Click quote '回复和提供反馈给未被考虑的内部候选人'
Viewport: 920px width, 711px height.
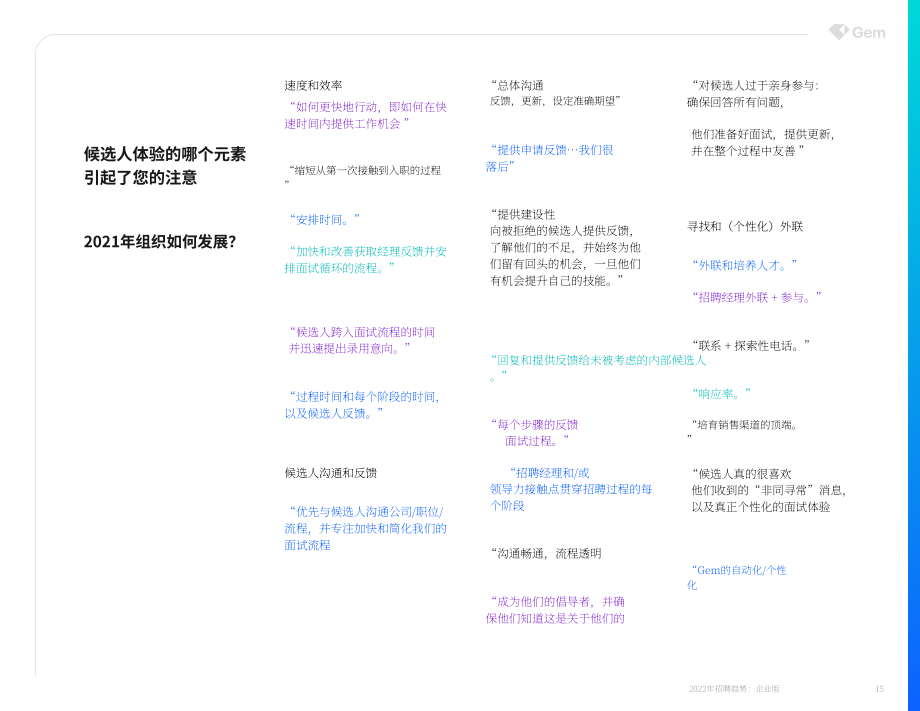(597, 368)
